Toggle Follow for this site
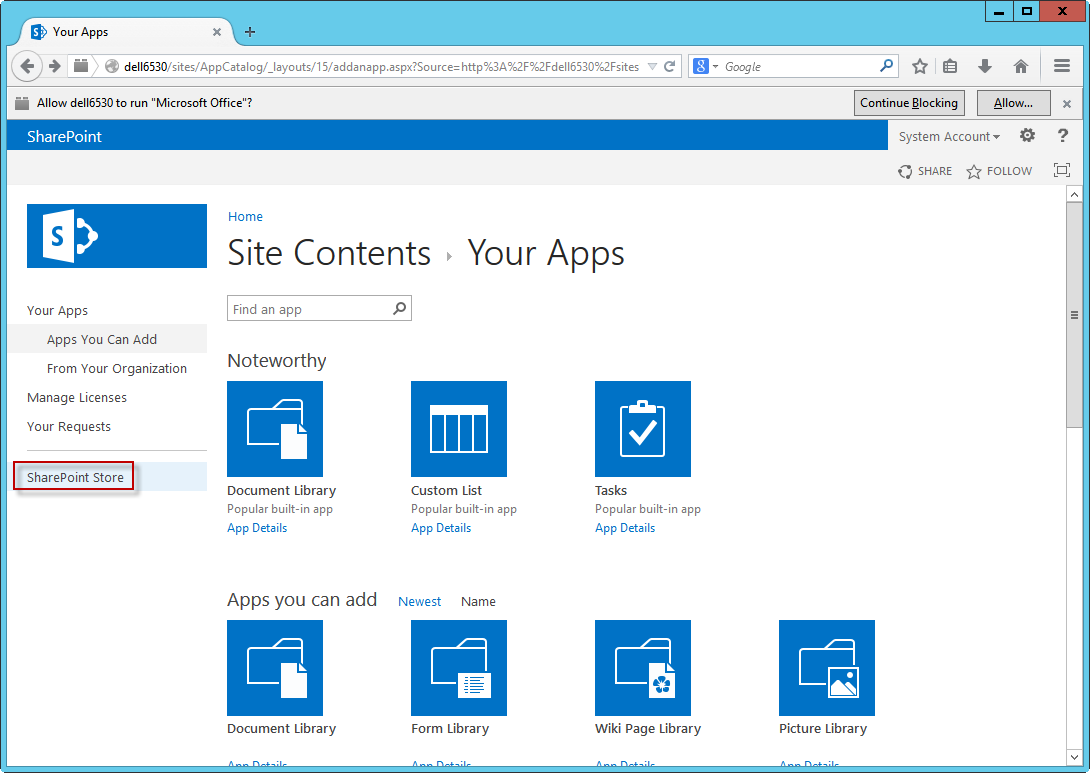This screenshot has width=1090, height=773. pos(998,171)
